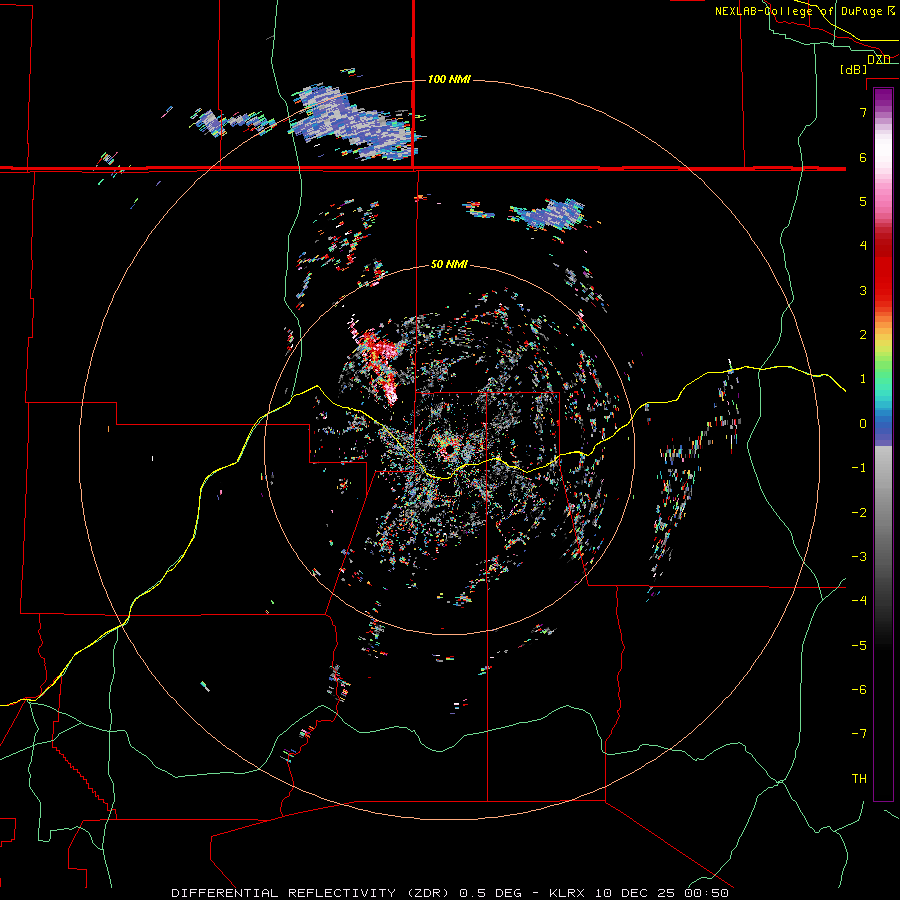Click the "-7" value on color scale
This screenshot has height=900, width=900.
859,734
